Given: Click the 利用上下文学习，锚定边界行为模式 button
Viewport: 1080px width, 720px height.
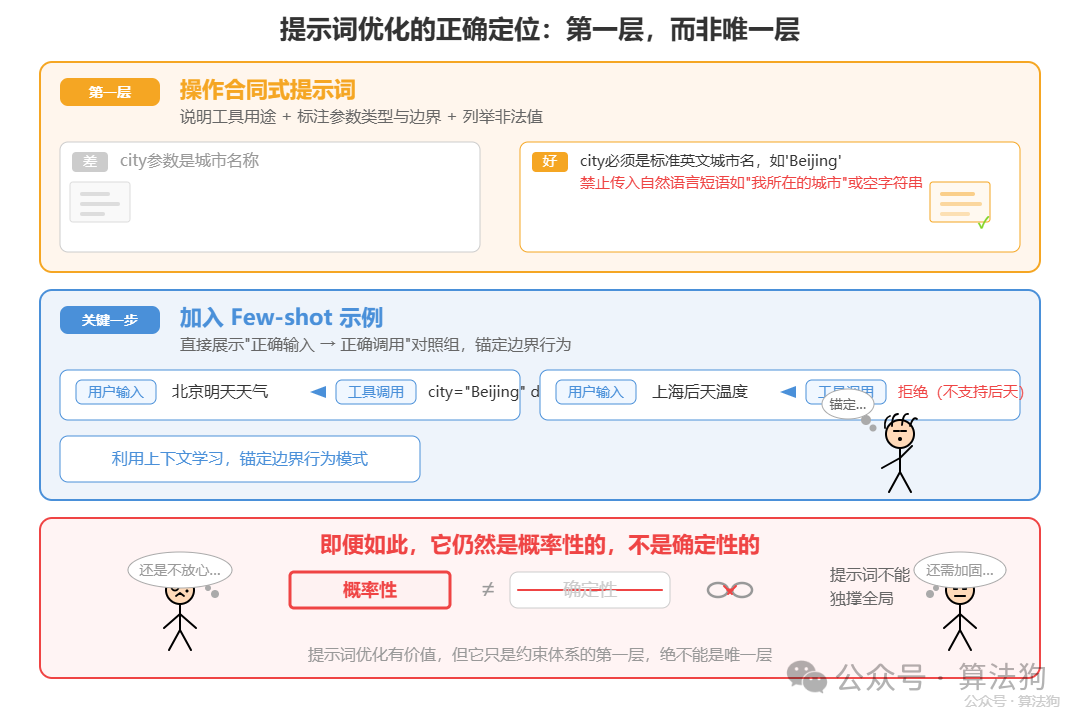Looking at the screenshot, I should coord(239,458).
